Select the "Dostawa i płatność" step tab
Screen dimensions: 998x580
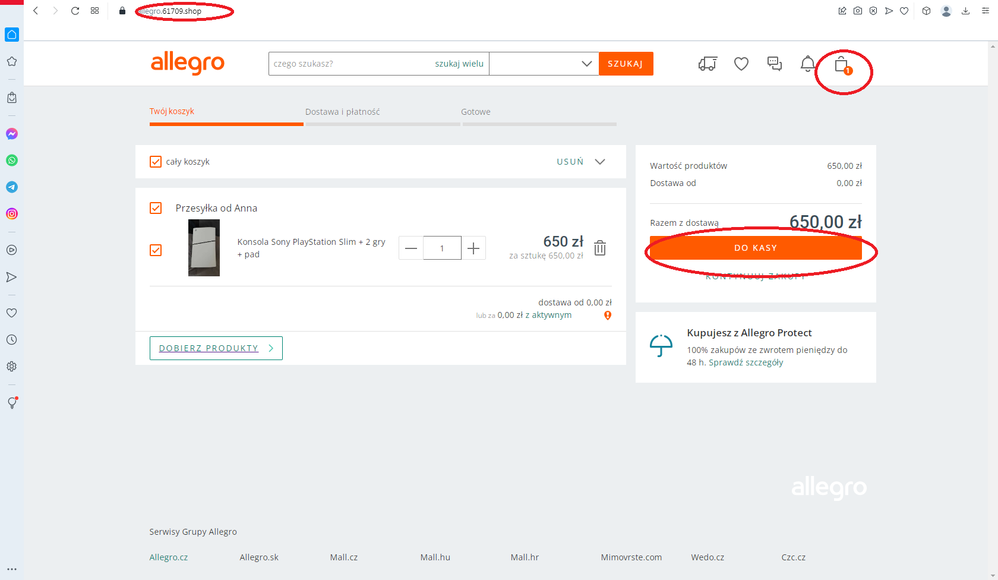[x=342, y=112]
